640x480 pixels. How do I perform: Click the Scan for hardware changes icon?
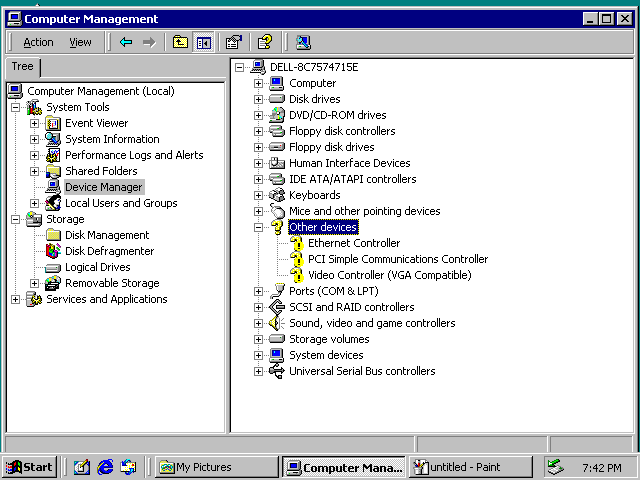coord(303,42)
